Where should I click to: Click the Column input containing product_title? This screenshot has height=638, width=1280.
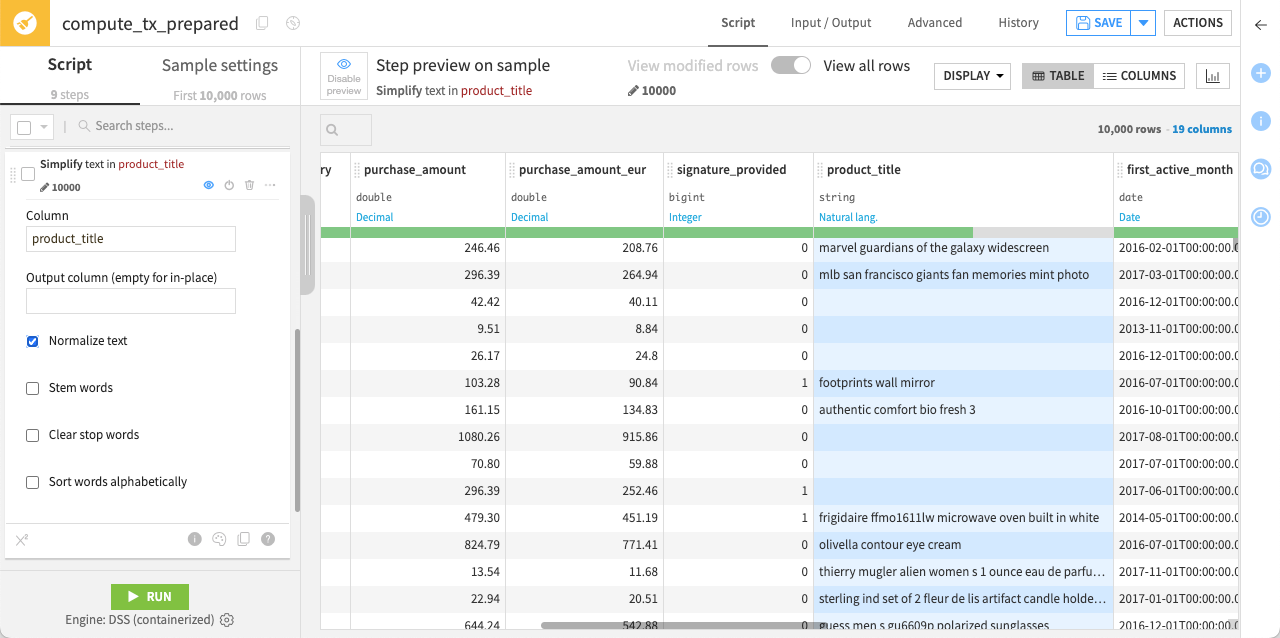[x=131, y=239]
